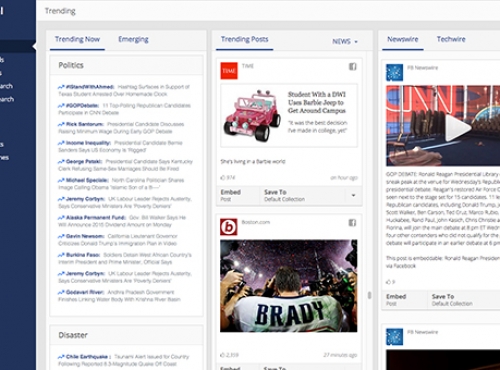The height and width of the screenshot is (370, 500).
Task: Play the CNN debate venue video
Action: click(x=458, y=128)
